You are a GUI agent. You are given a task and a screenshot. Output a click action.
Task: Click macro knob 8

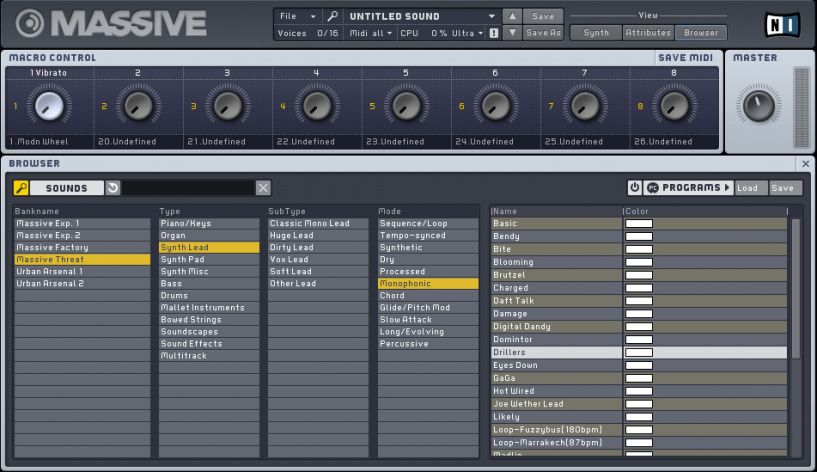(x=674, y=106)
